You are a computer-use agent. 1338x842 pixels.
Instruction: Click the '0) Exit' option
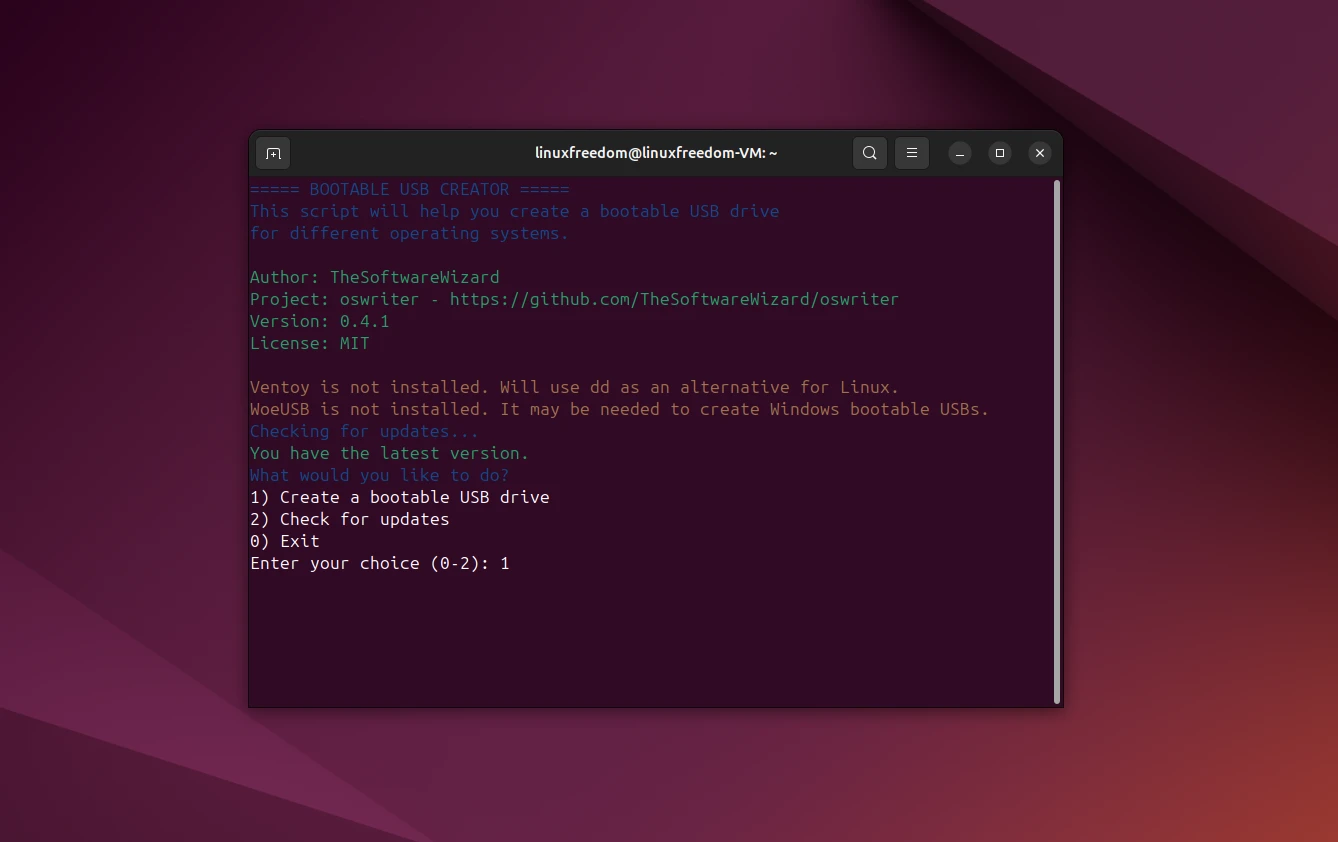[x=285, y=541]
